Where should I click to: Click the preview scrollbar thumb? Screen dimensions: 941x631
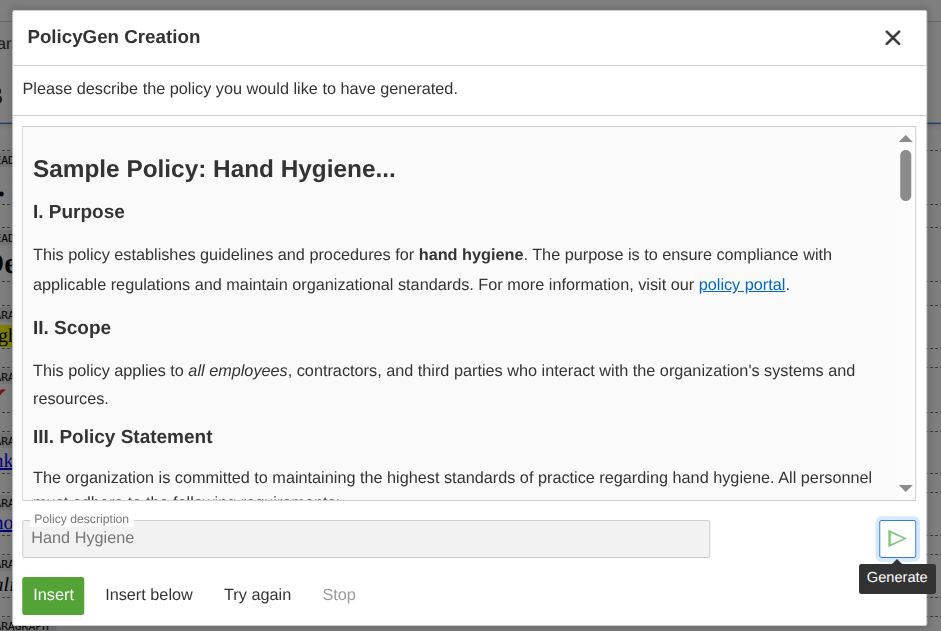905,175
